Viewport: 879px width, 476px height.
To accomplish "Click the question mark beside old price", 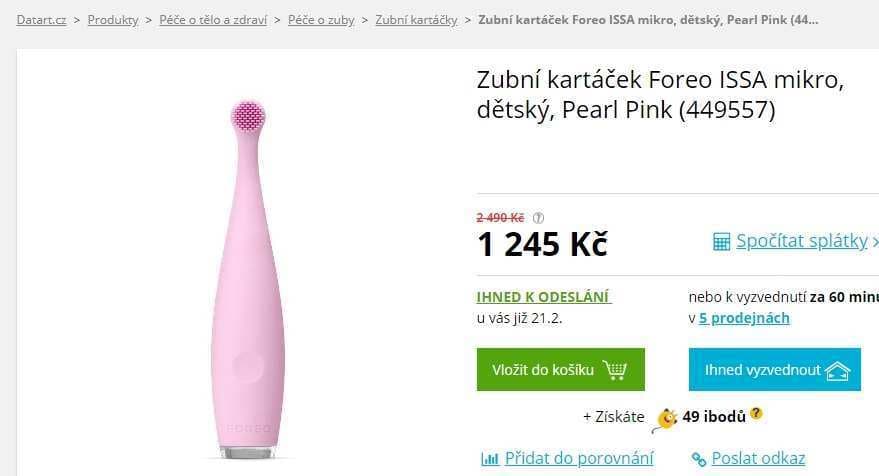I will point(538,218).
